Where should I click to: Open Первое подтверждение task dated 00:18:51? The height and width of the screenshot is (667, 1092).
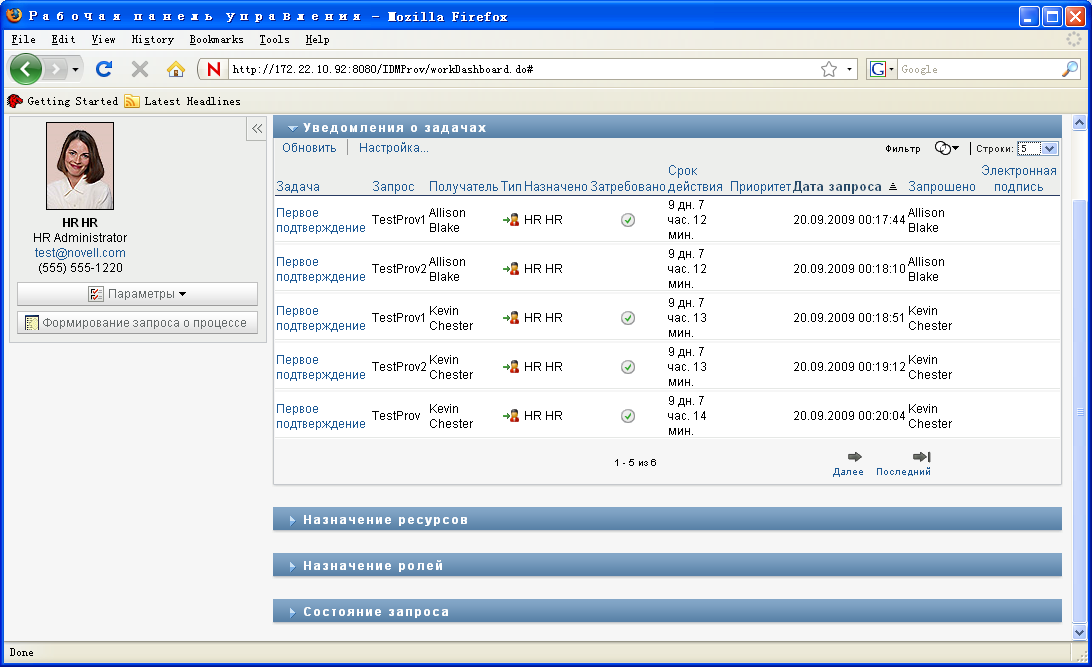tap(320, 318)
